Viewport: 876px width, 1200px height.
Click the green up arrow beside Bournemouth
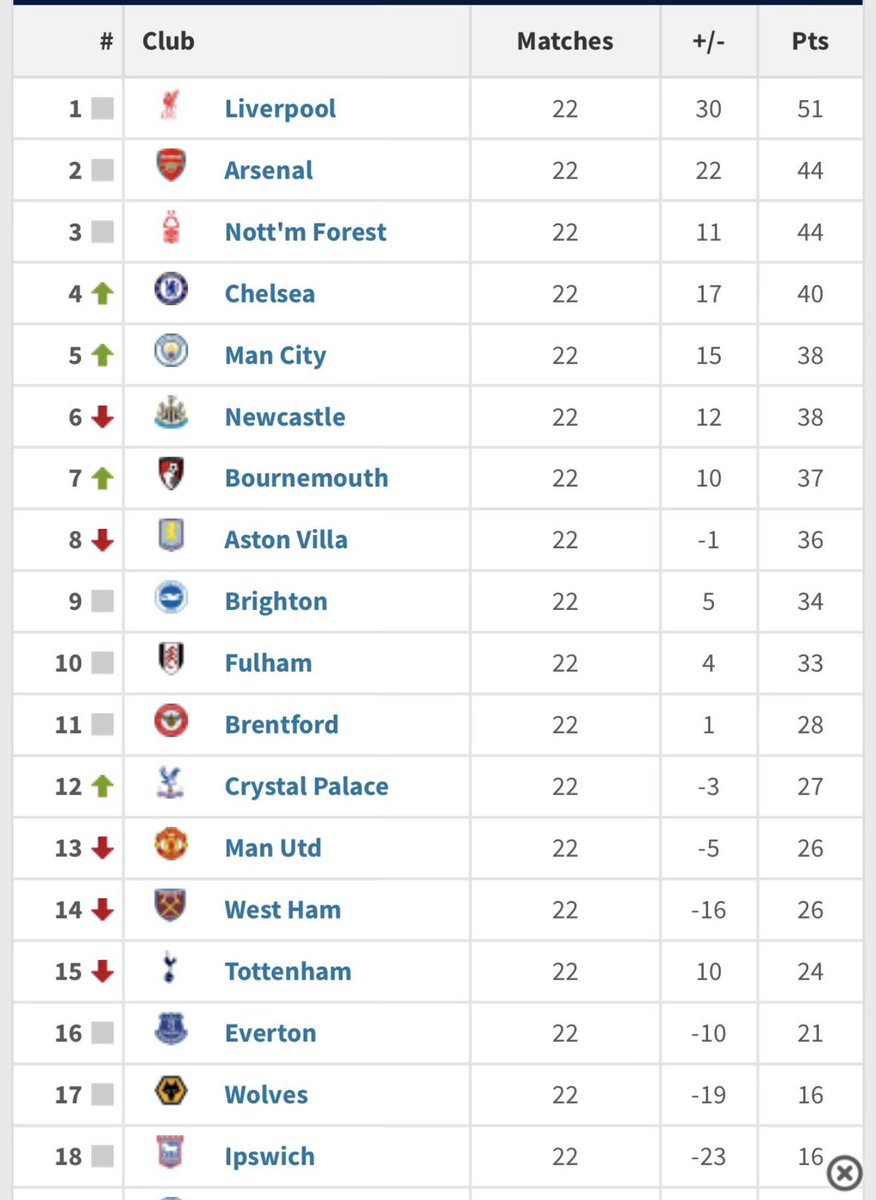tap(103, 479)
